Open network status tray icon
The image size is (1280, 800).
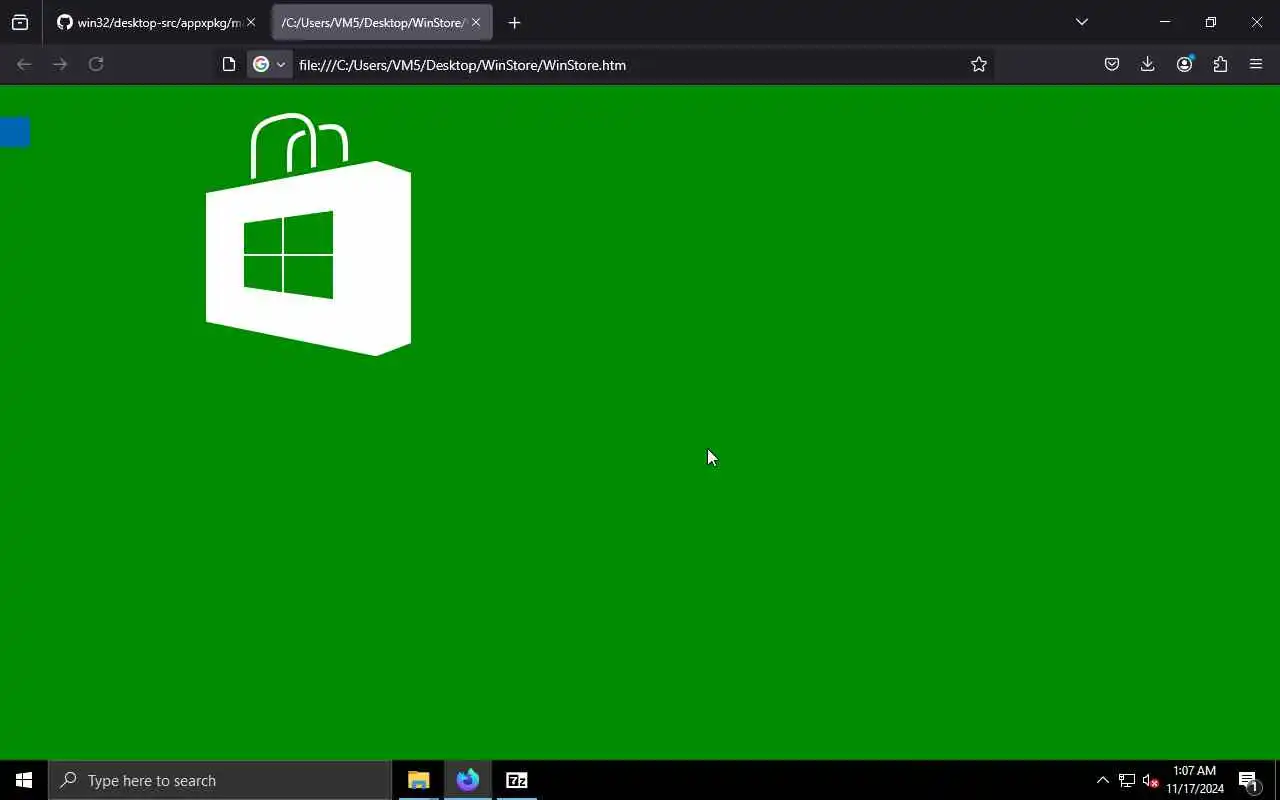pos(1127,780)
